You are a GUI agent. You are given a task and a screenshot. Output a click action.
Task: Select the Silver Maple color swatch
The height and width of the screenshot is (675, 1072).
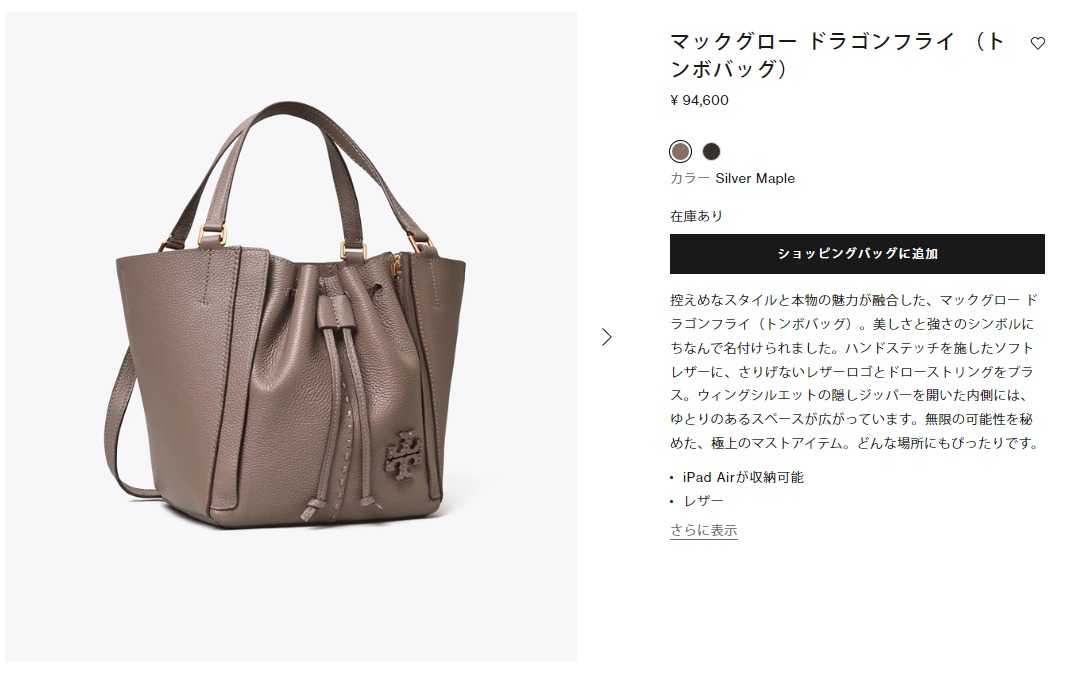click(680, 151)
